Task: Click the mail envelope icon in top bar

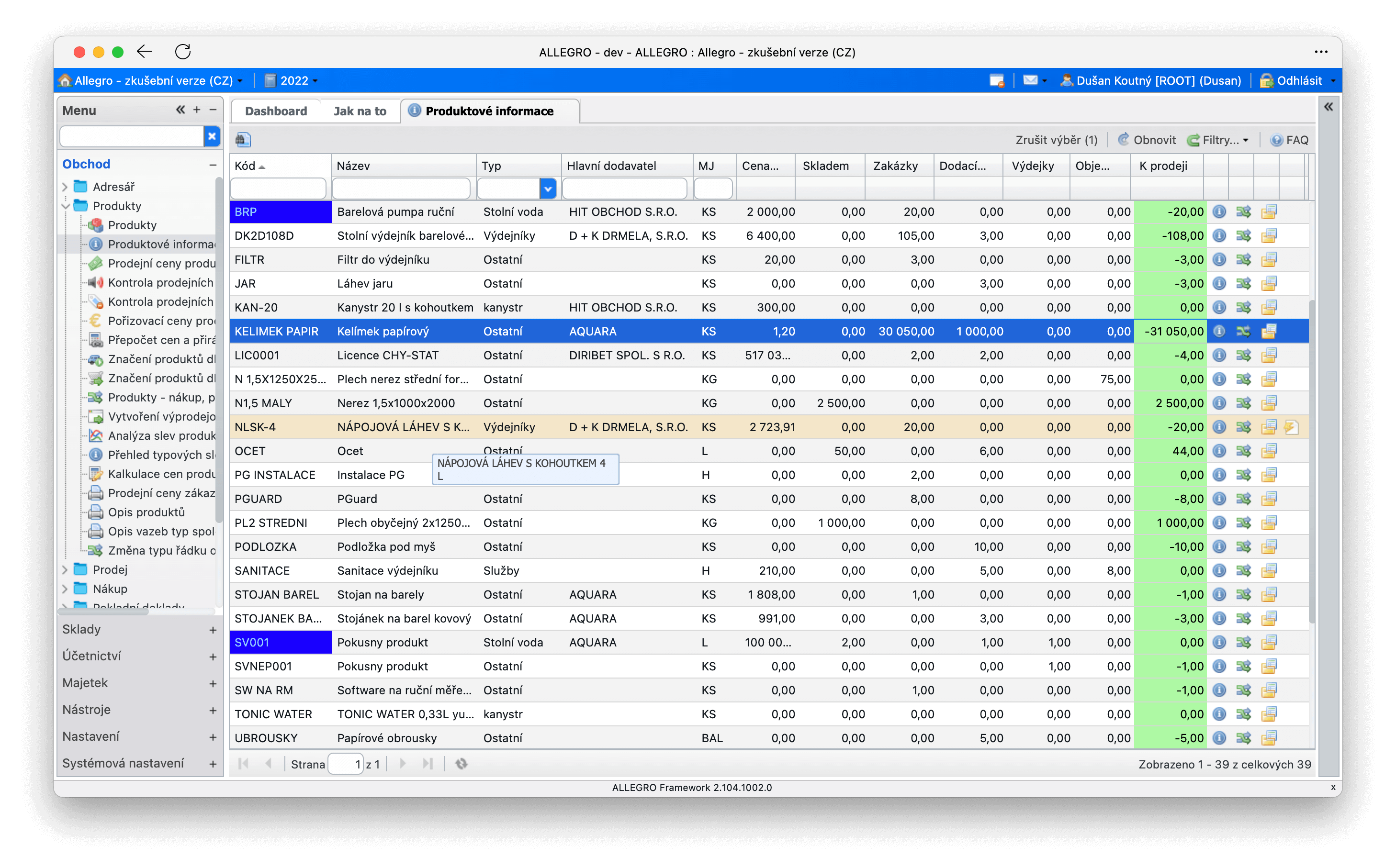Action: click(1030, 80)
